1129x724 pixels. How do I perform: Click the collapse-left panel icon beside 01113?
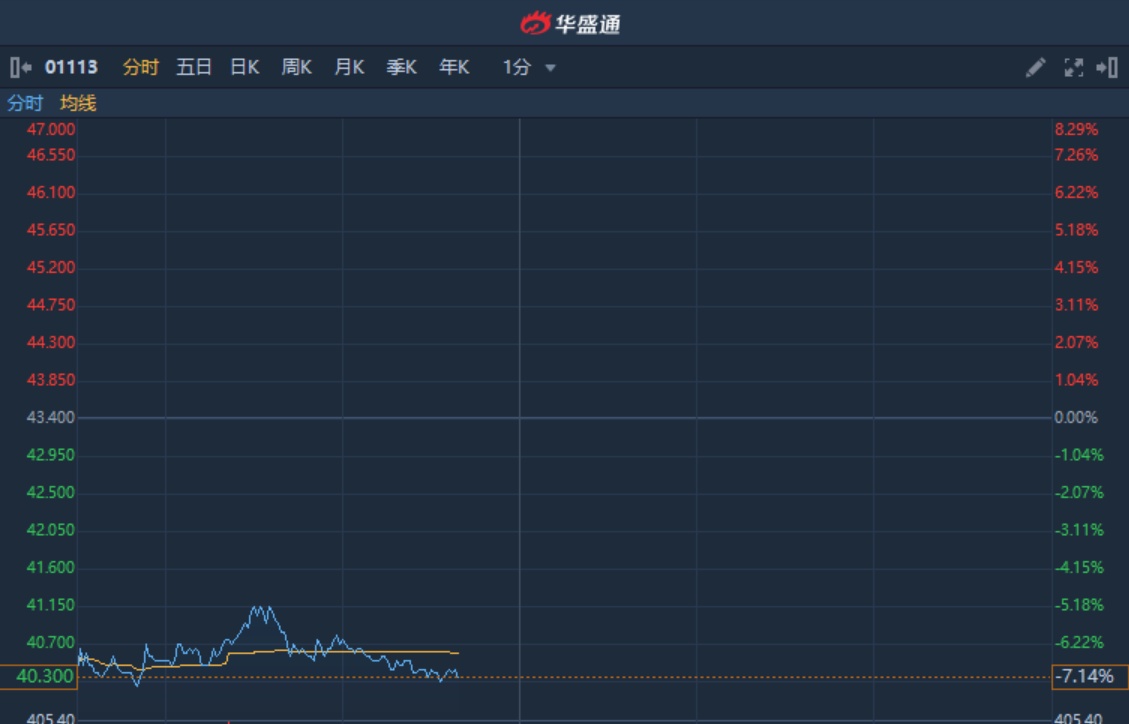click(x=20, y=68)
